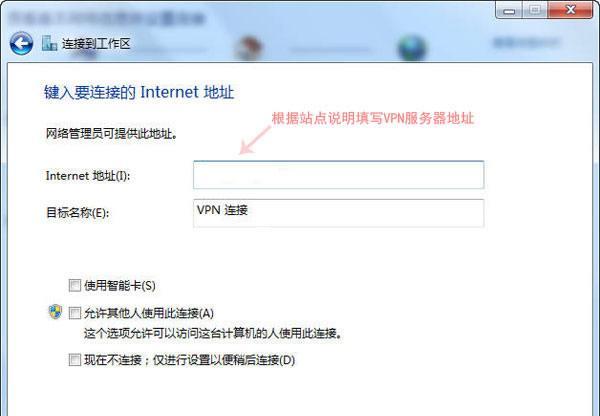This screenshot has width=600, height=416.
Task: Click the 允许其他人使用此连接(A) label text
Action: pos(149,313)
